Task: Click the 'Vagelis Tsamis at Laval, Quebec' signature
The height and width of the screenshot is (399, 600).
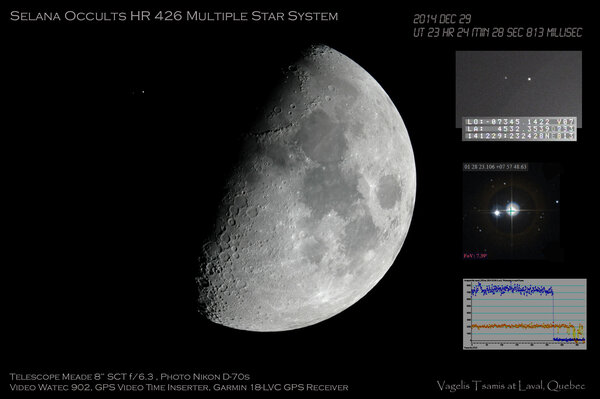Action: (511, 386)
